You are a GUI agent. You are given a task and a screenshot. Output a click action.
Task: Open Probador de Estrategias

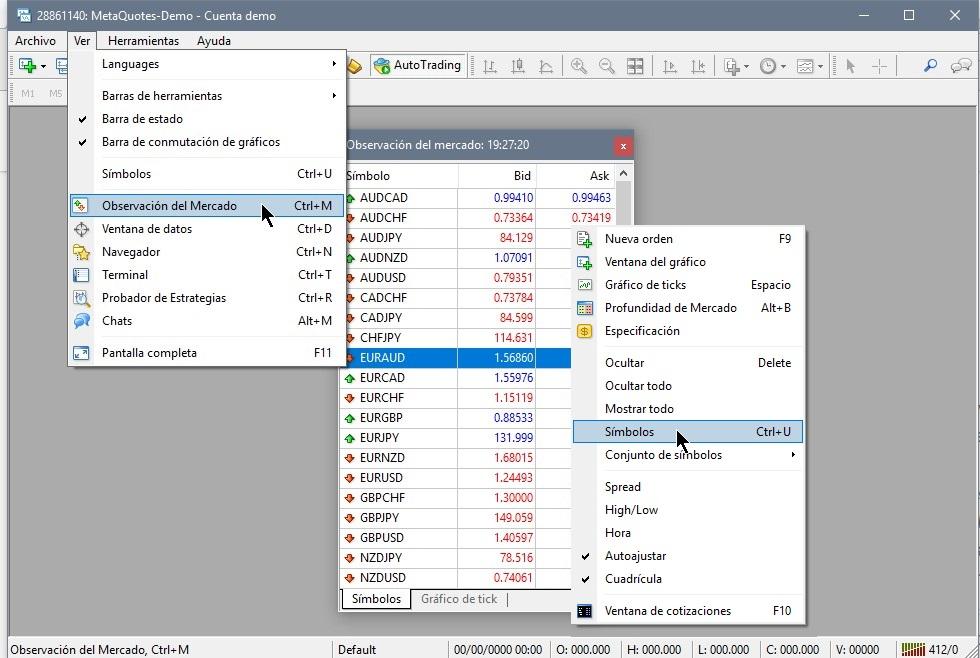coord(207,298)
